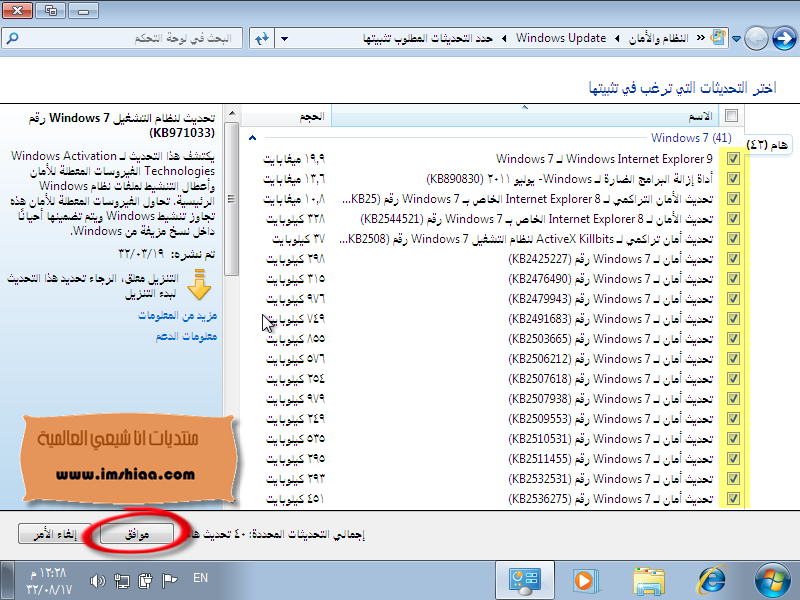Uncheck the KB2544521 update checkbox
The width and height of the screenshot is (800, 600).
pos(733,218)
